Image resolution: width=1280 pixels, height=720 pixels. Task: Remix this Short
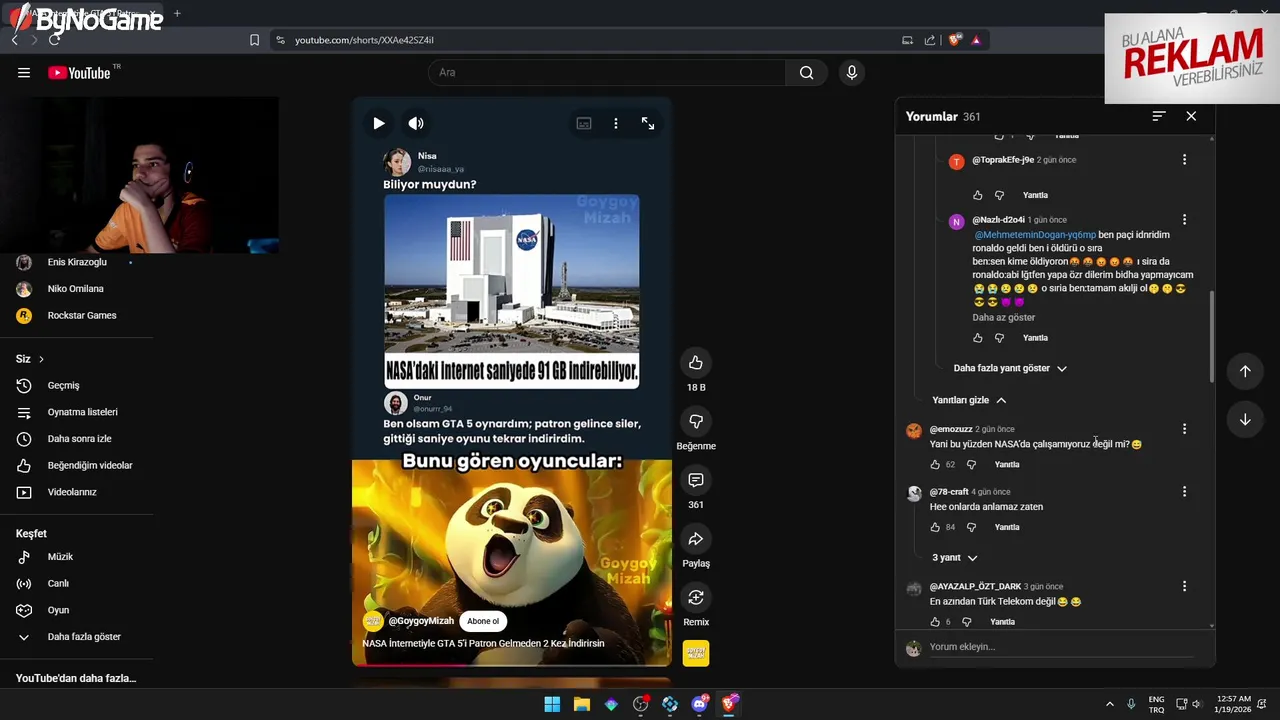coord(696,597)
